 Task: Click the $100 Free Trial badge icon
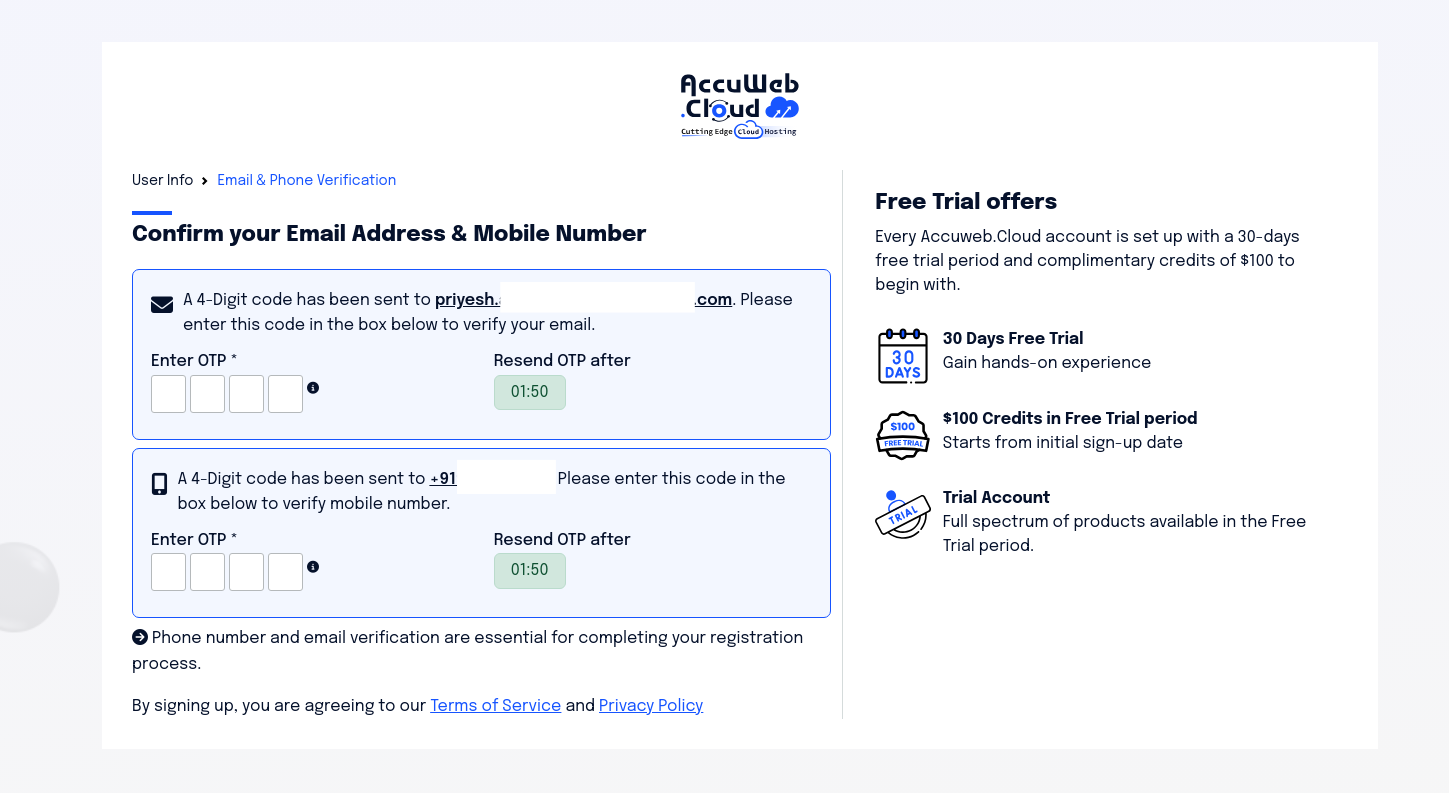903,435
